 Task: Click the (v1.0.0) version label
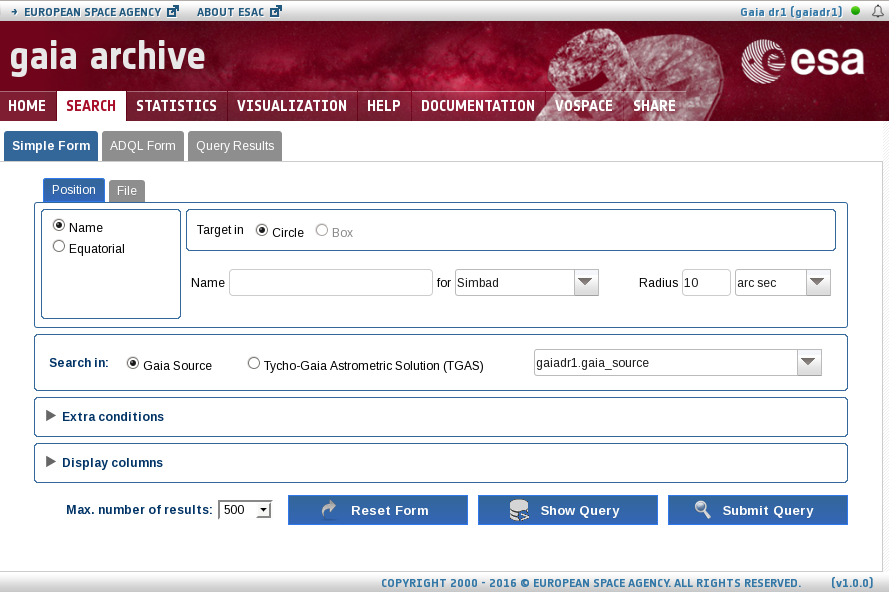[852, 583]
